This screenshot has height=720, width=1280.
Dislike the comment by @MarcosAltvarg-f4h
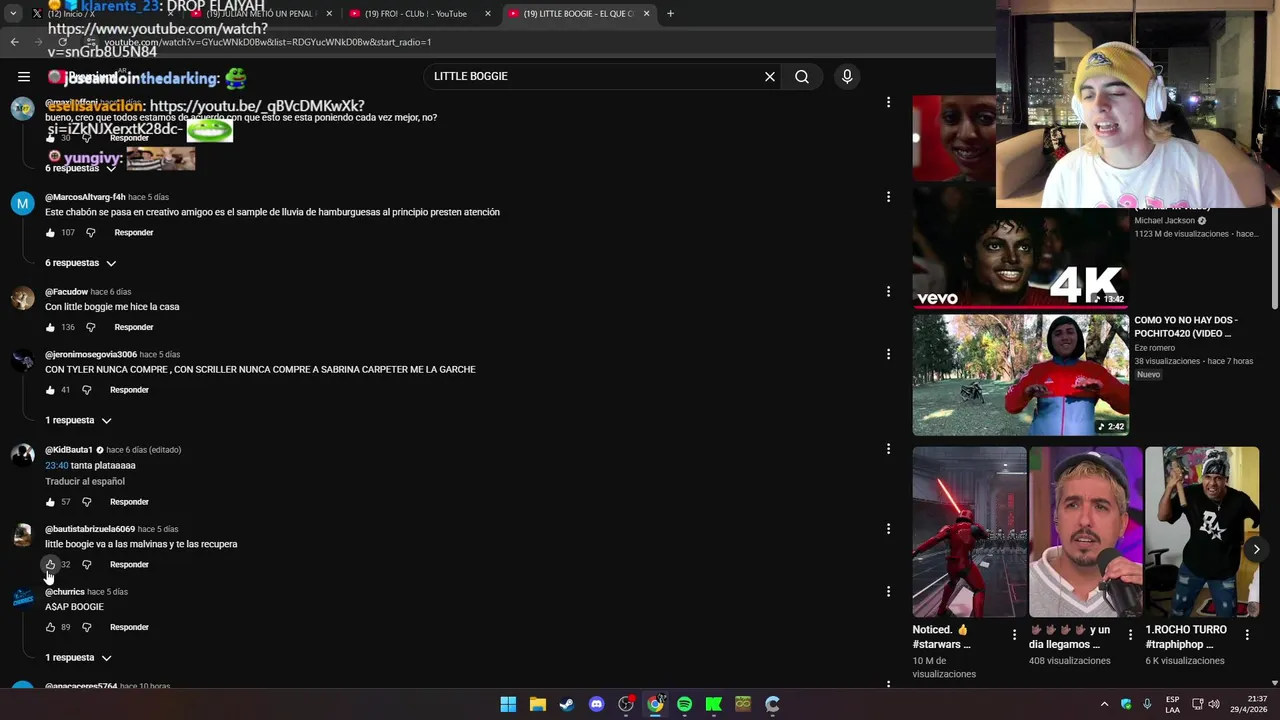pyautogui.click(x=90, y=233)
